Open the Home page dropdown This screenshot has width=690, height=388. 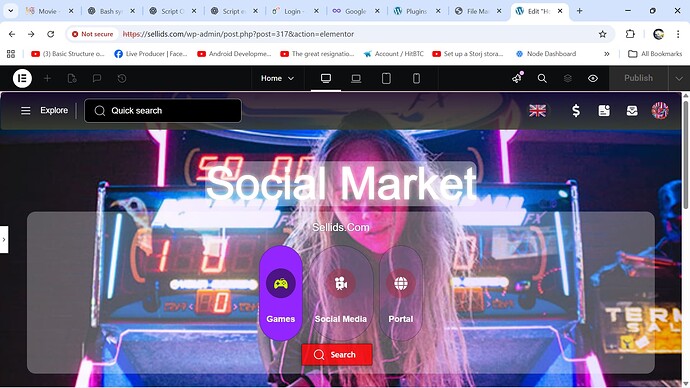click(x=277, y=78)
